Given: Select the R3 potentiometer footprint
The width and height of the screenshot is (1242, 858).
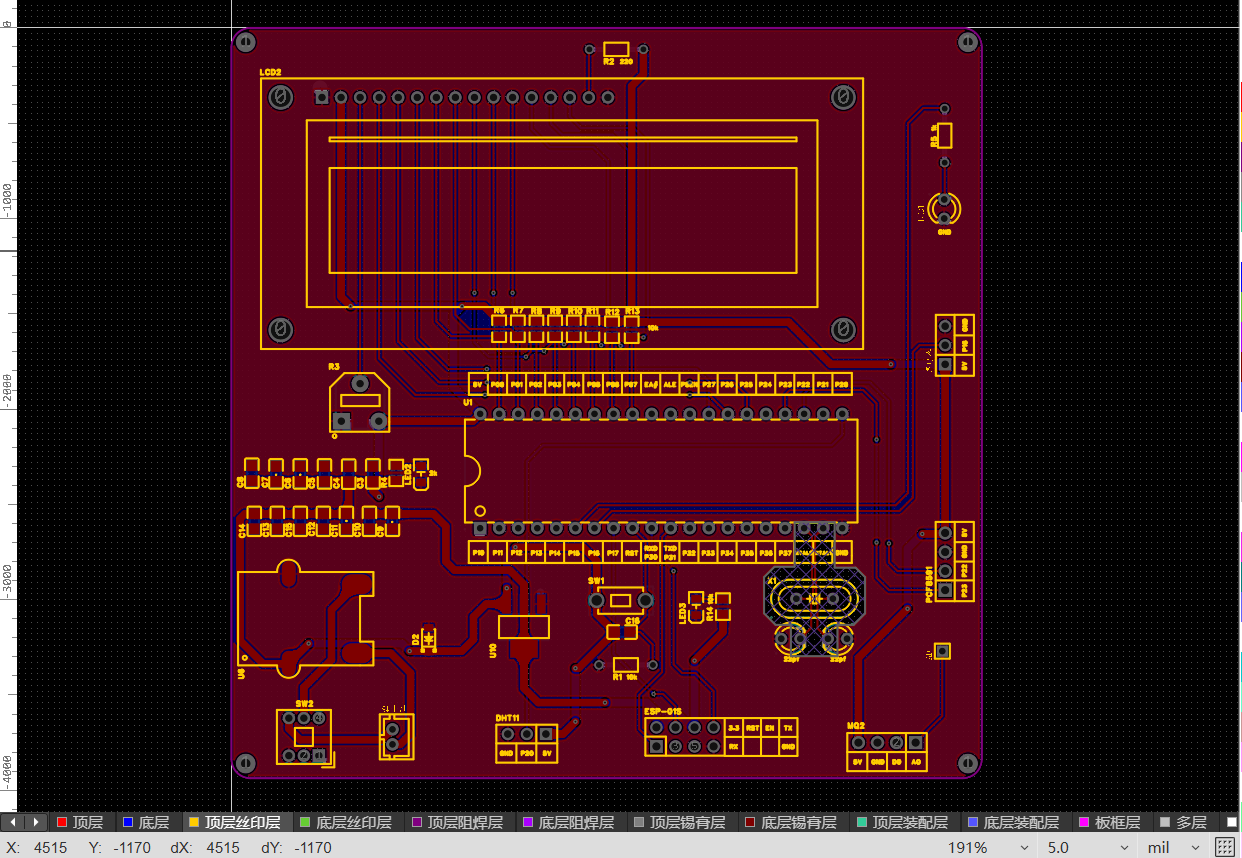Looking at the screenshot, I should (360, 403).
